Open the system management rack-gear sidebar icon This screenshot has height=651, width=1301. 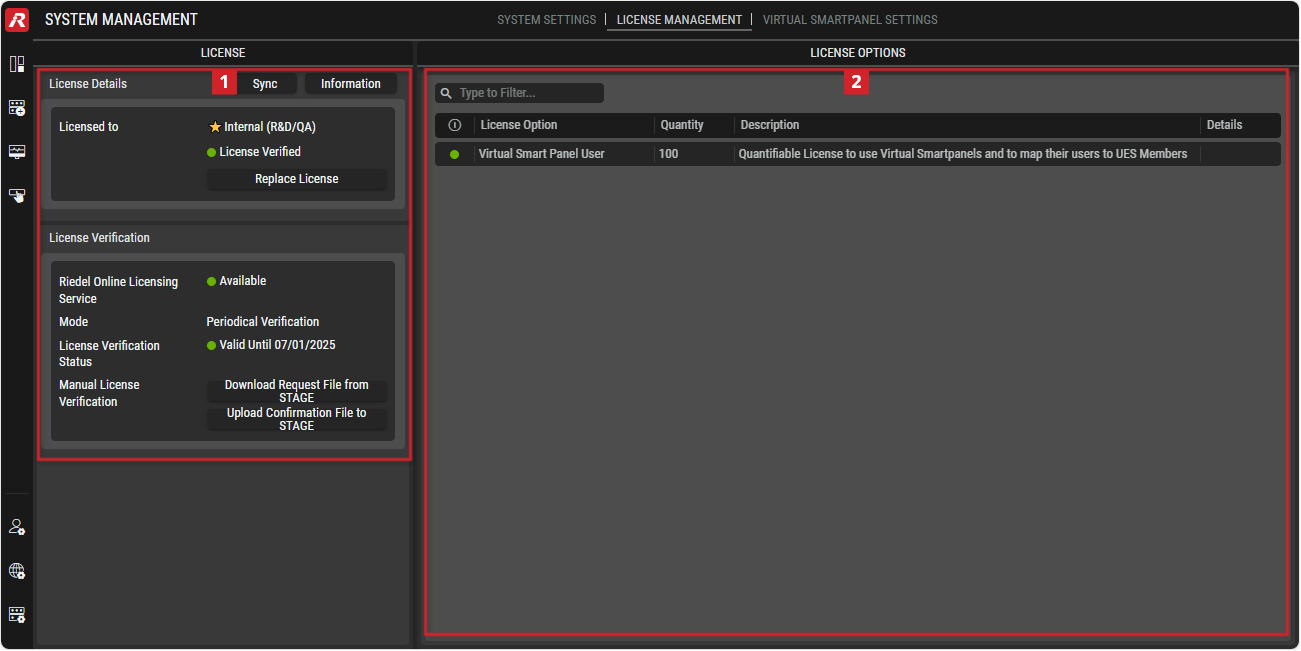17,614
